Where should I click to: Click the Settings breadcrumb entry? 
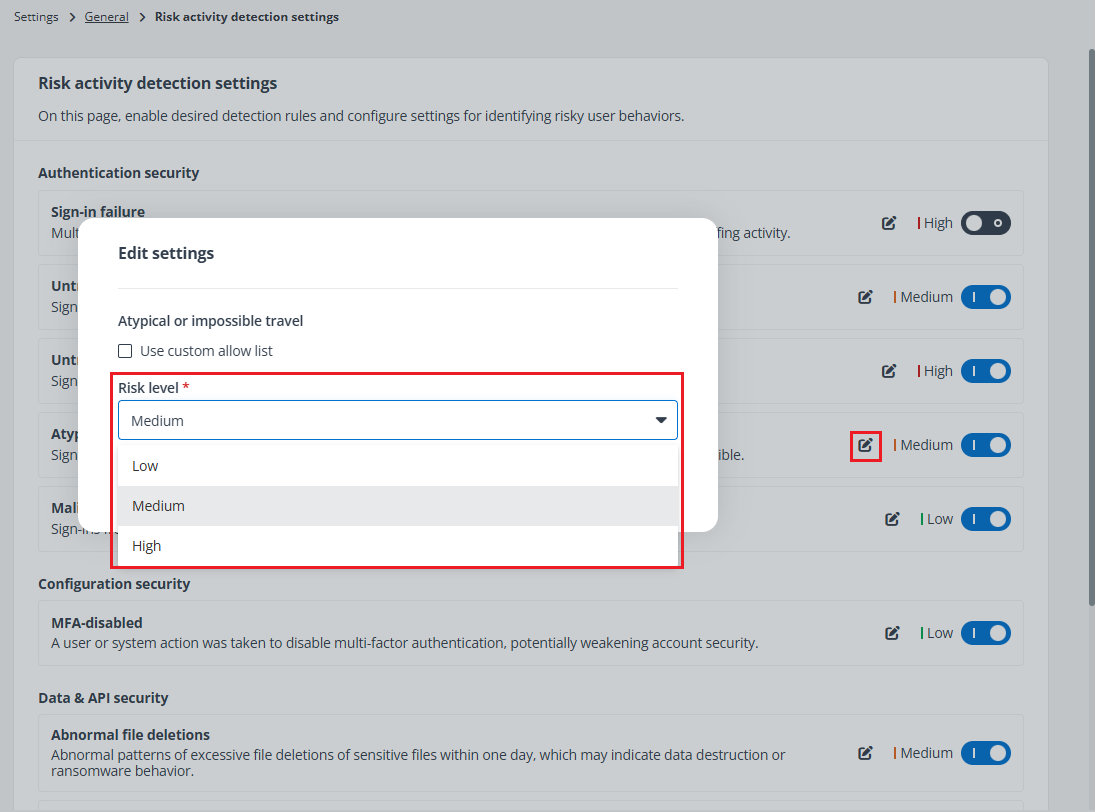pos(36,16)
